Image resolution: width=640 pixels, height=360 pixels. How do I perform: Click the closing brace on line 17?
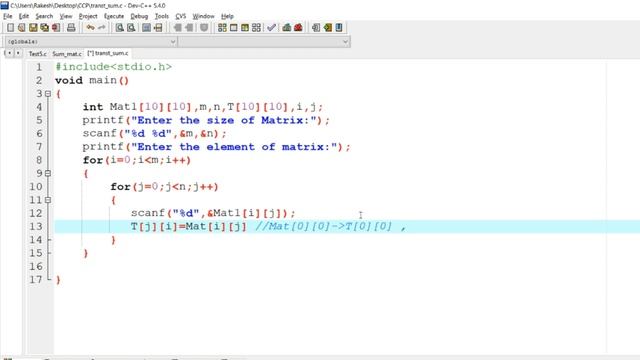(x=58, y=280)
